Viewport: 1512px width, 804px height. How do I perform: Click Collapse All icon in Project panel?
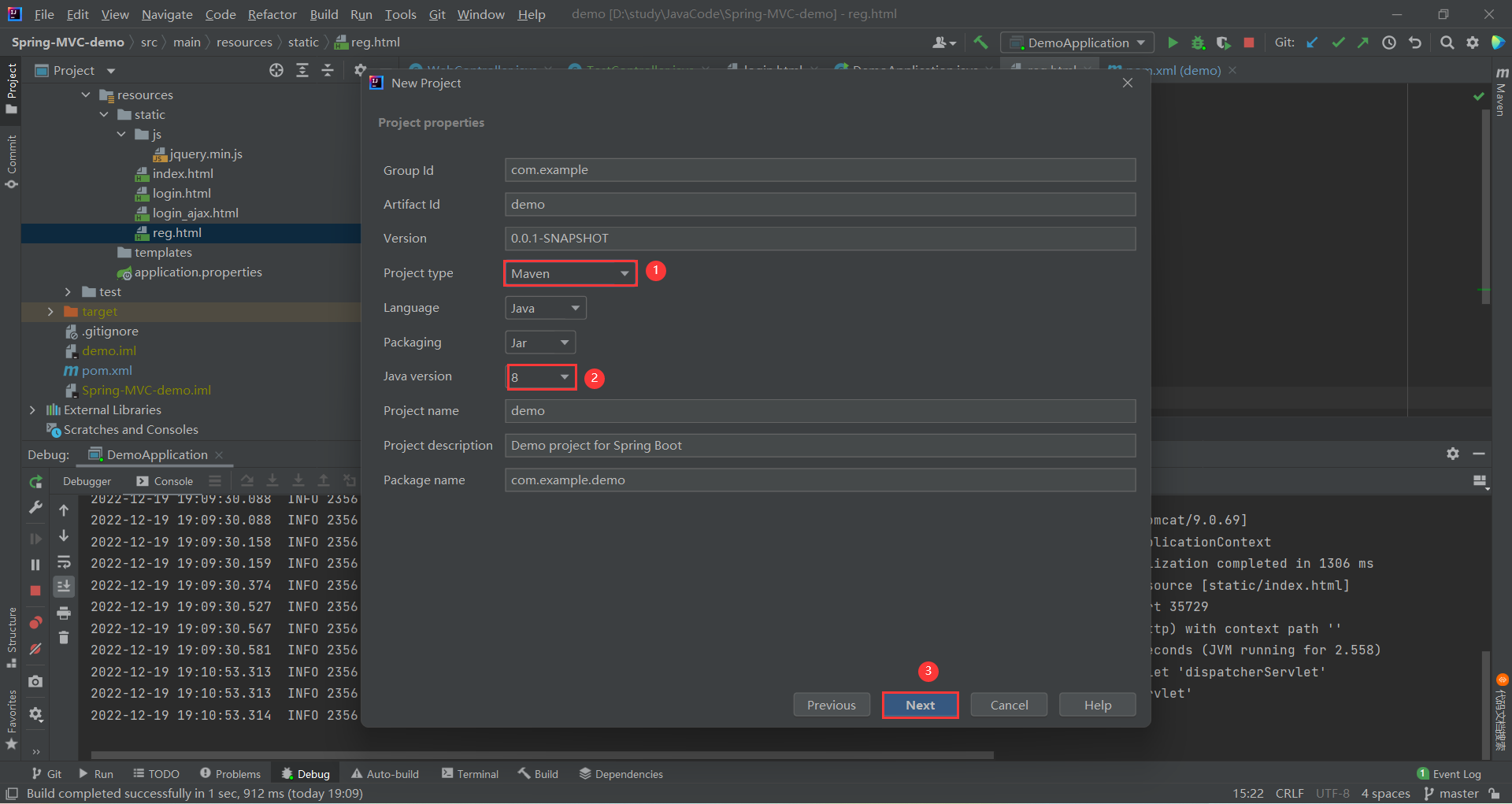tap(328, 70)
